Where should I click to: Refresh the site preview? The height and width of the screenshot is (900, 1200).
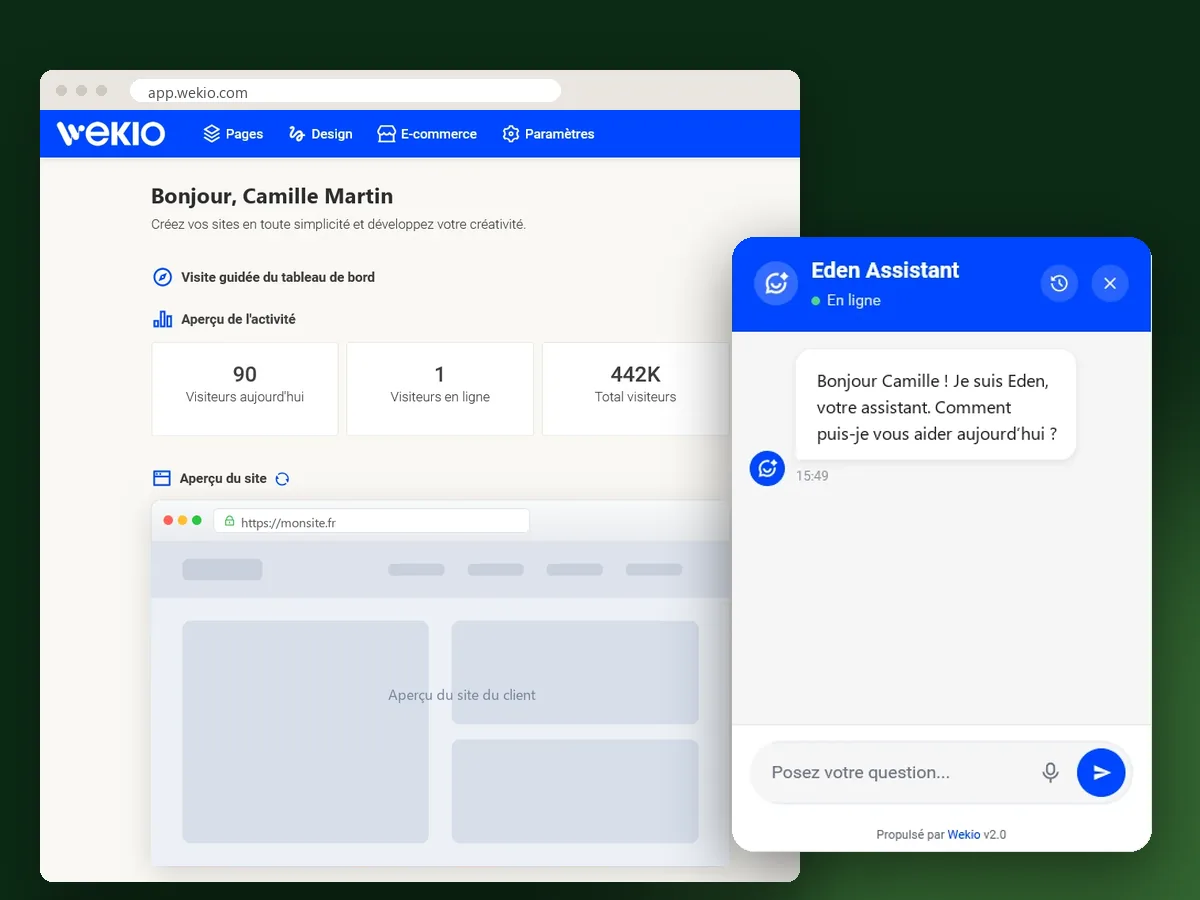pos(282,479)
